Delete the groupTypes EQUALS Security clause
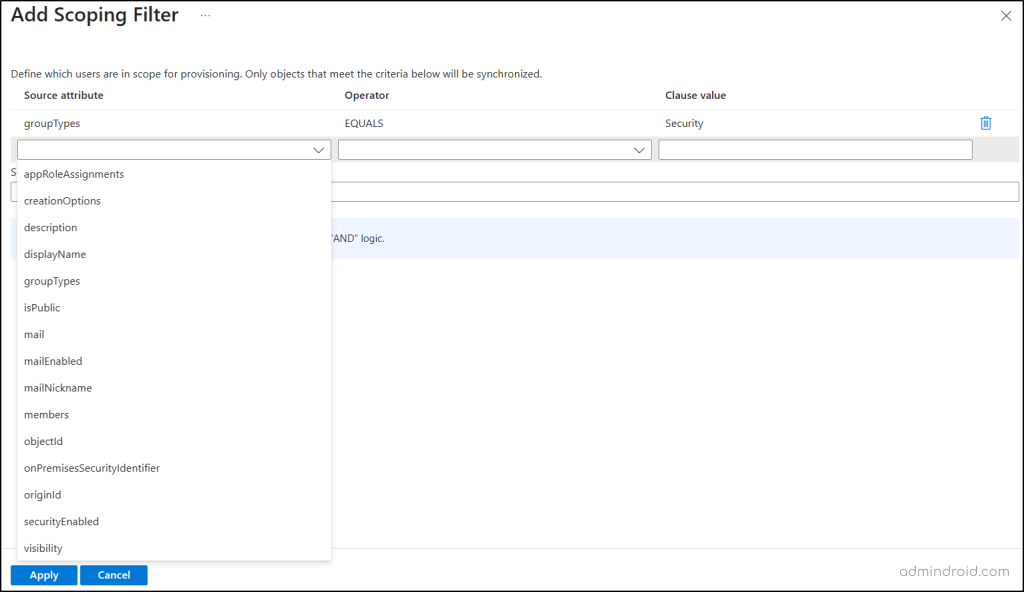1024x592 pixels. pyautogui.click(x=985, y=122)
